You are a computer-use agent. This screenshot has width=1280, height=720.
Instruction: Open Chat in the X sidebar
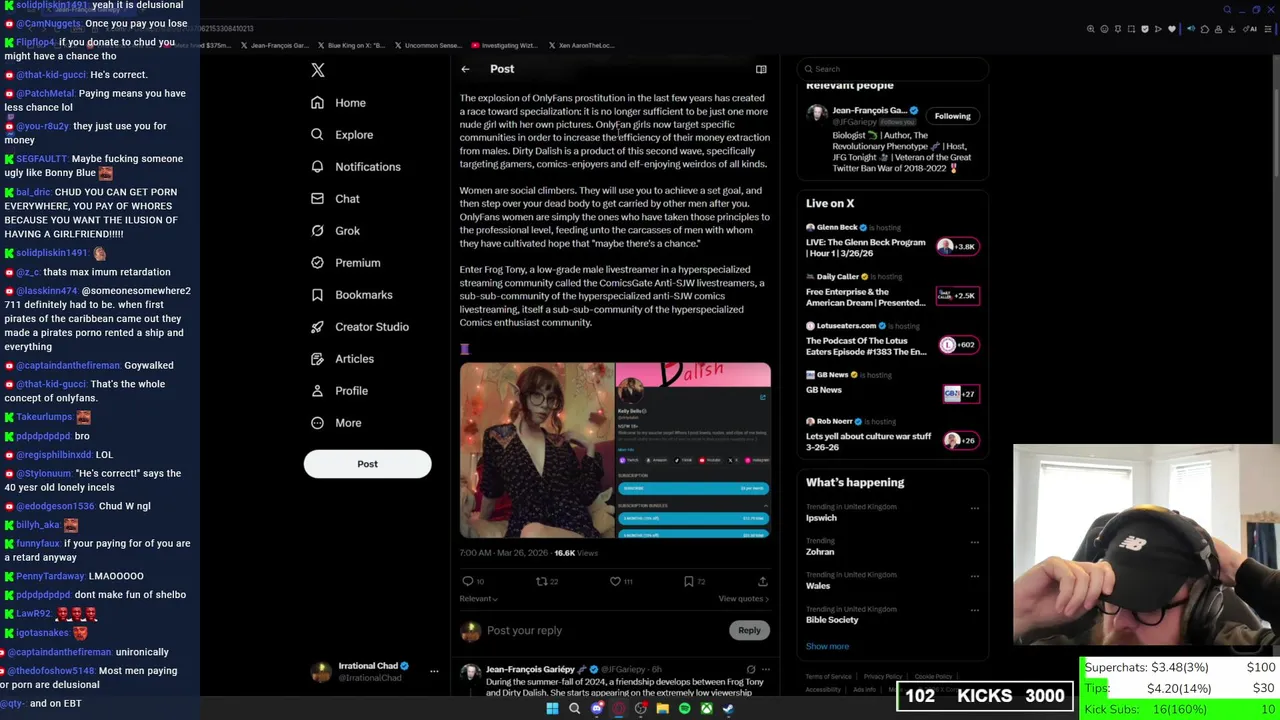335,199
